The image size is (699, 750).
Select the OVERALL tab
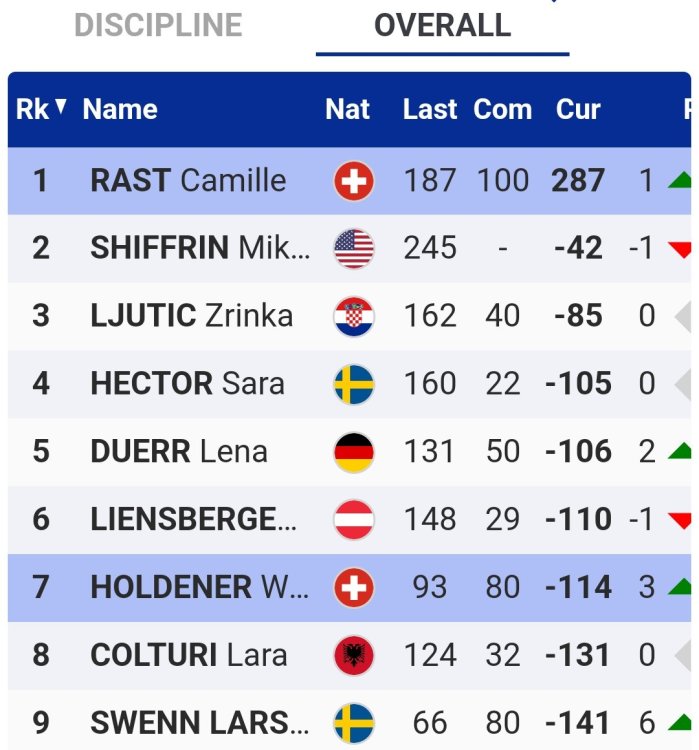[x=442, y=25]
